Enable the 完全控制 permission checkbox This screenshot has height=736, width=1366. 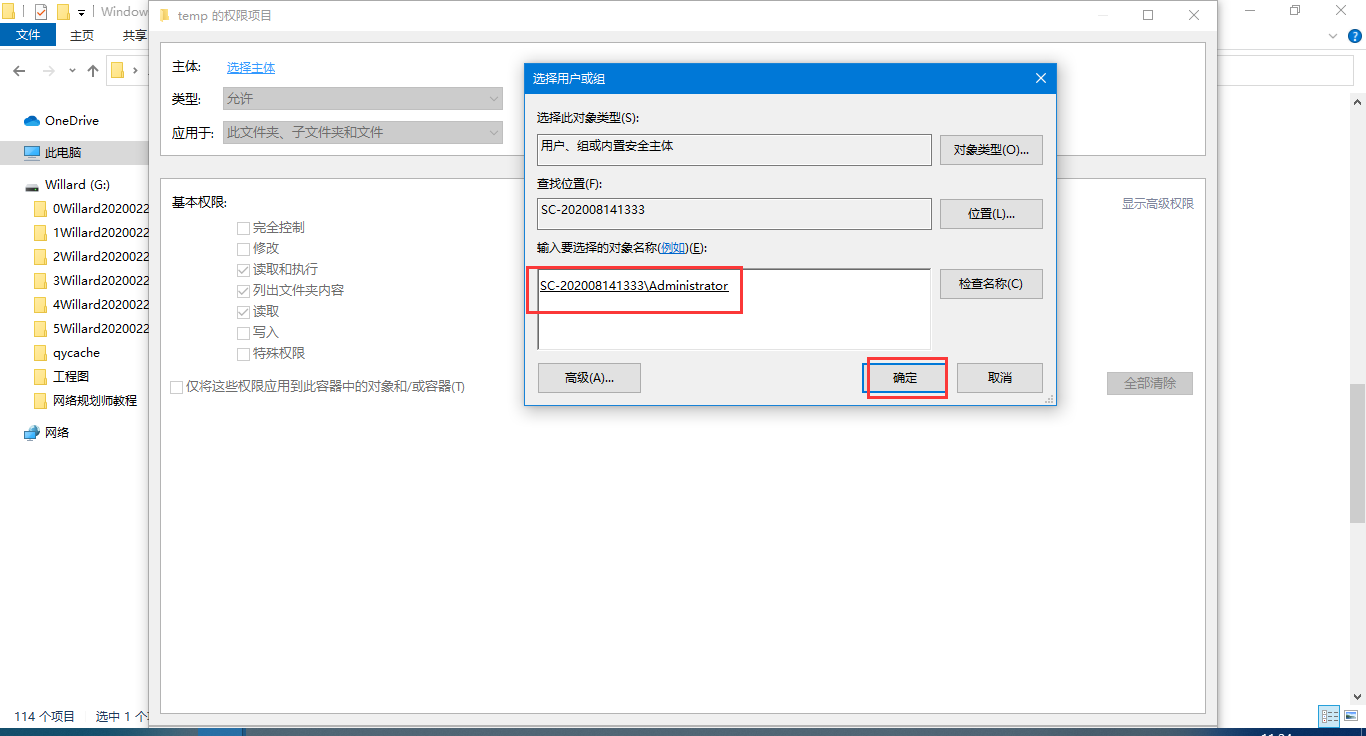pyautogui.click(x=242, y=227)
